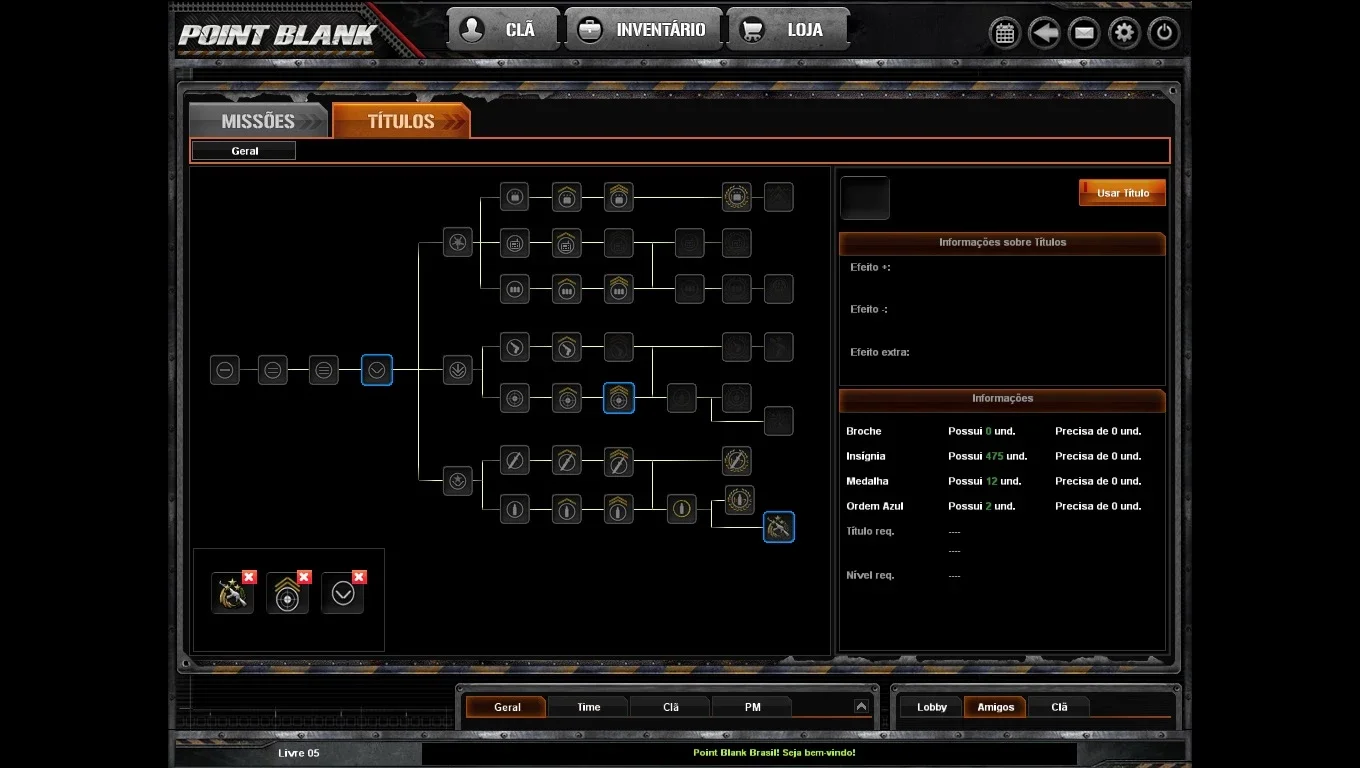Screen dimensions: 1360x768
Task: Select the knife title with two gold chevrons
Action: pos(619,461)
